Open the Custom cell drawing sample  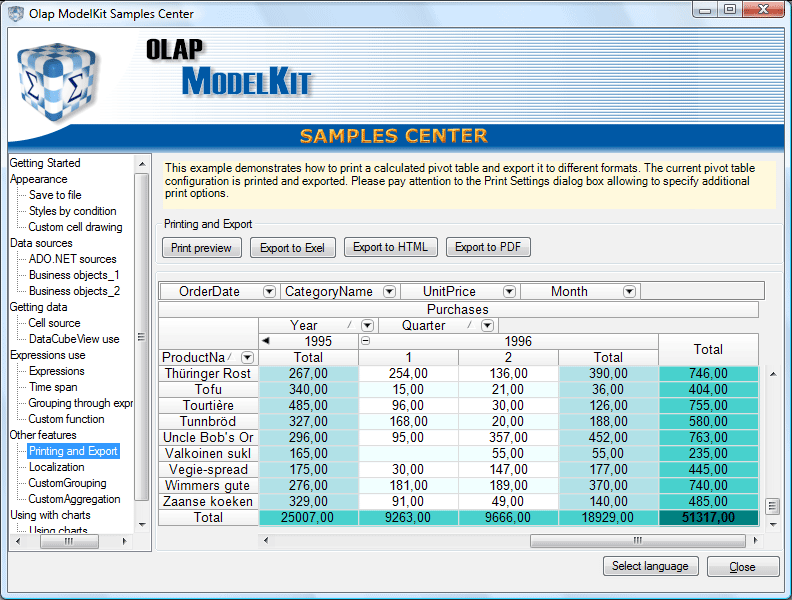coord(75,227)
